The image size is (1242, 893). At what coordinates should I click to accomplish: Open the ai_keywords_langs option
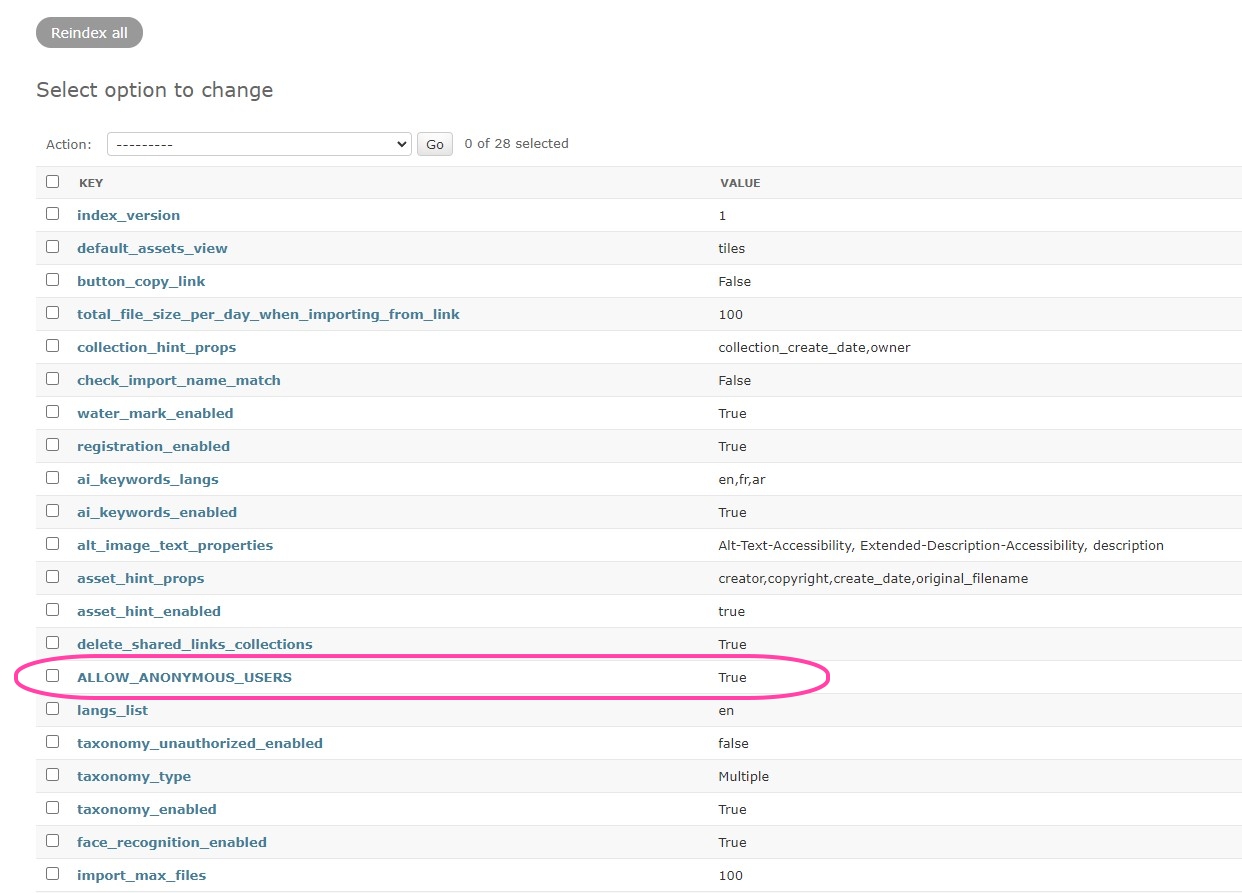(x=148, y=479)
